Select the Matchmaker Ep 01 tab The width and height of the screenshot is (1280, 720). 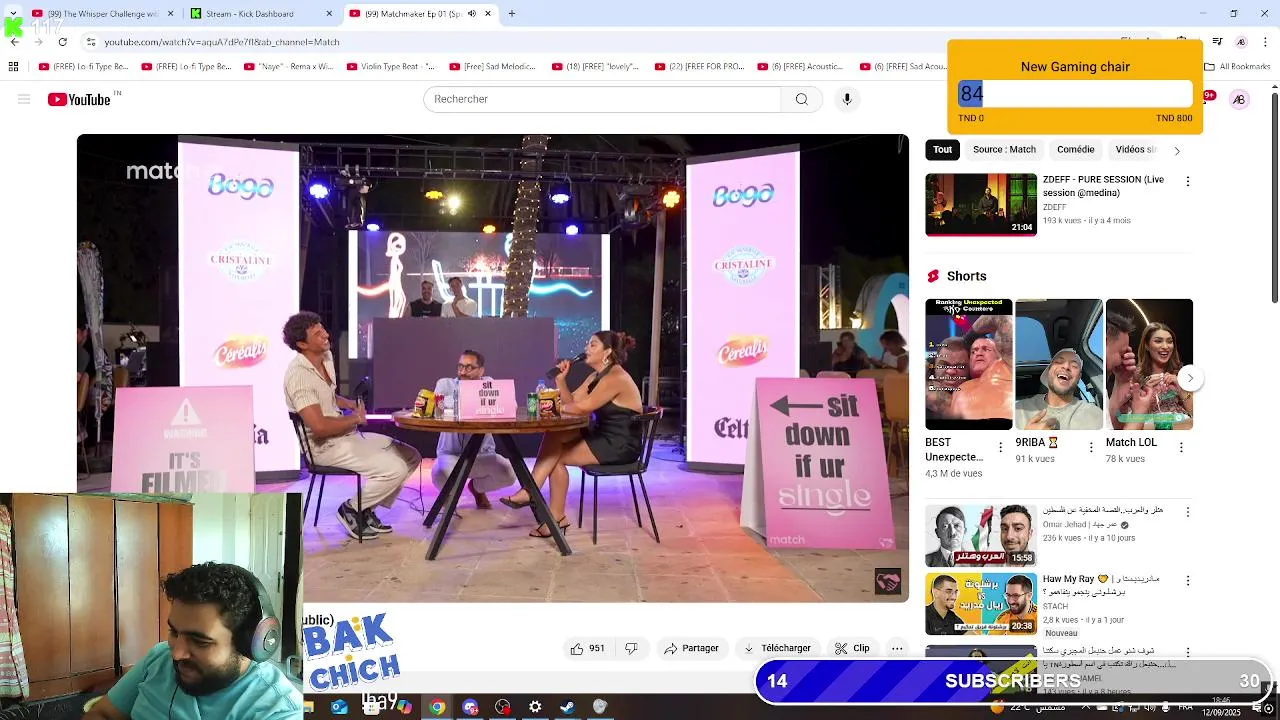[420, 14]
